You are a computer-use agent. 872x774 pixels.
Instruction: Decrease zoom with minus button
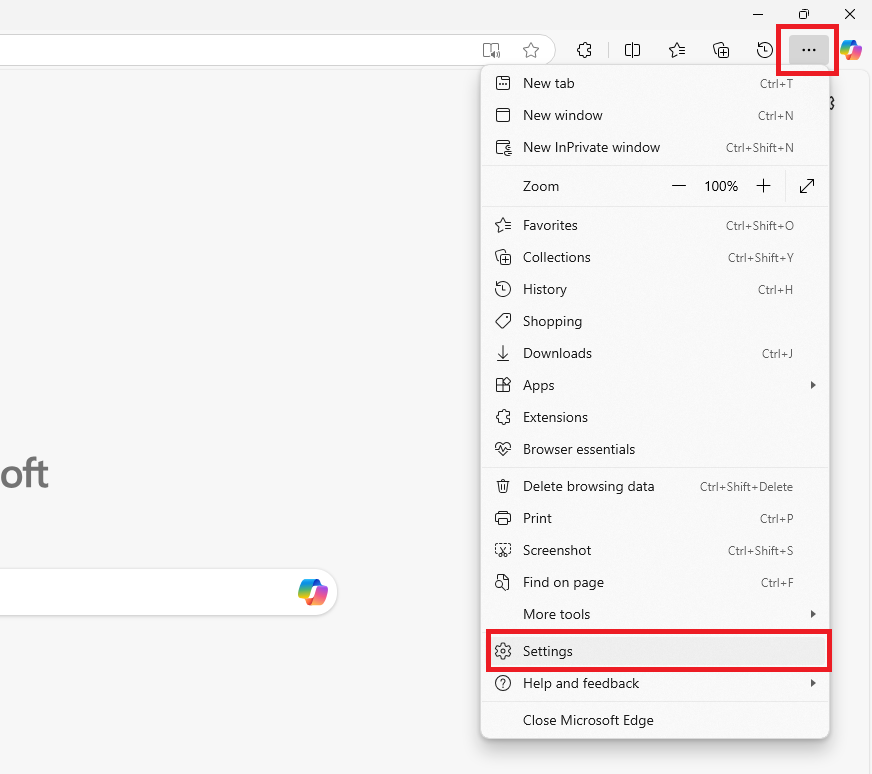[x=679, y=186]
